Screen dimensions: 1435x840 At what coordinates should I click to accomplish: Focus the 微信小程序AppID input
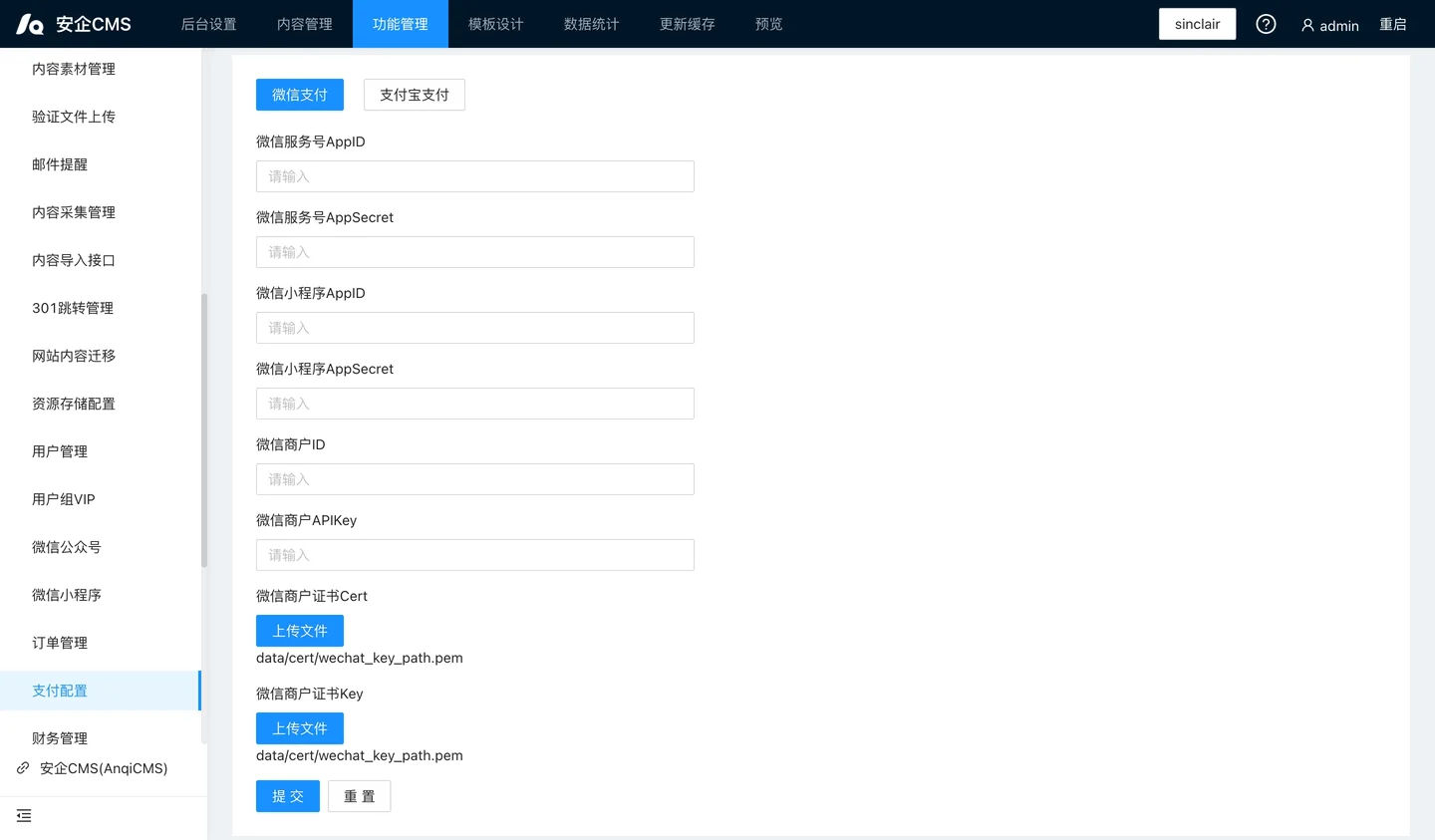[475, 328]
